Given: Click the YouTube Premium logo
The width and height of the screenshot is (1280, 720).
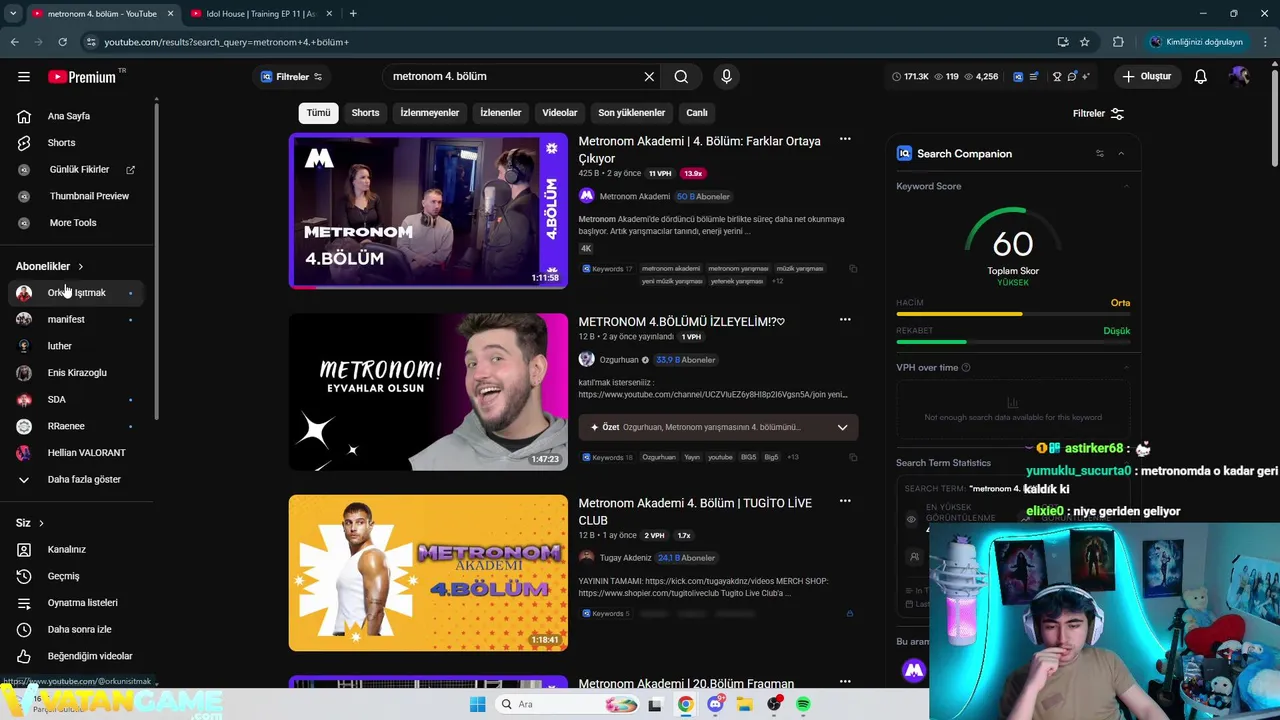Looking at the screenshot, I should [x=82, y=77].
